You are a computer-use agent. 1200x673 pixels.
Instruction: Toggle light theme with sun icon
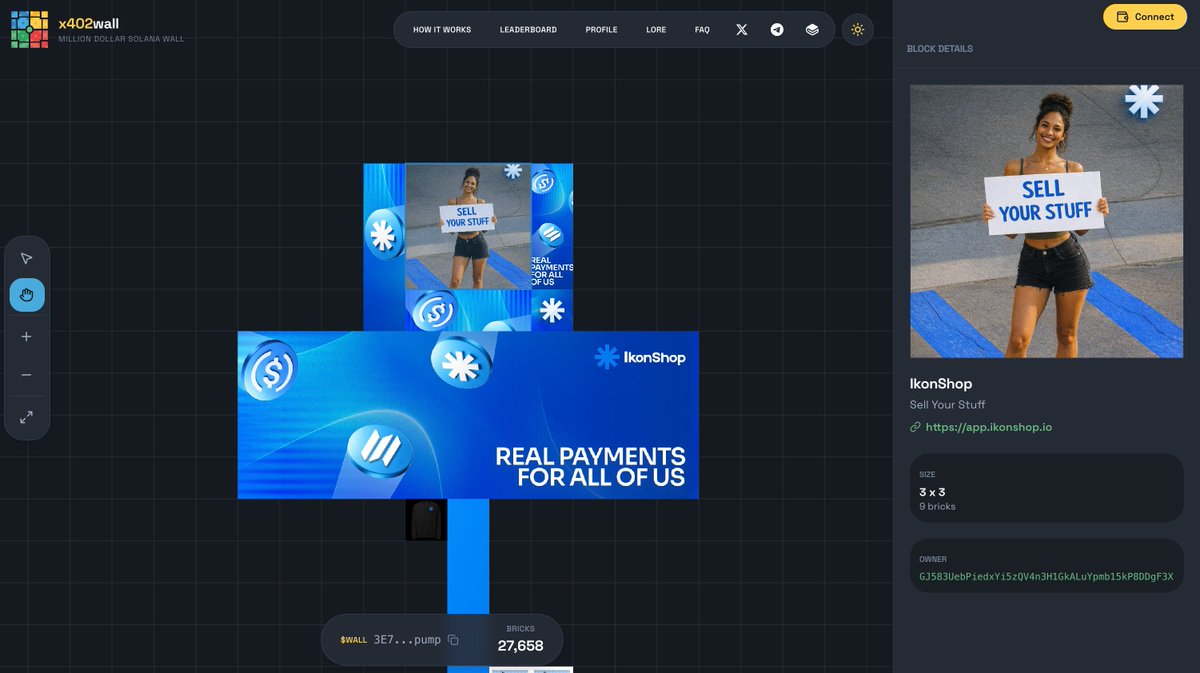click(857, 30)
